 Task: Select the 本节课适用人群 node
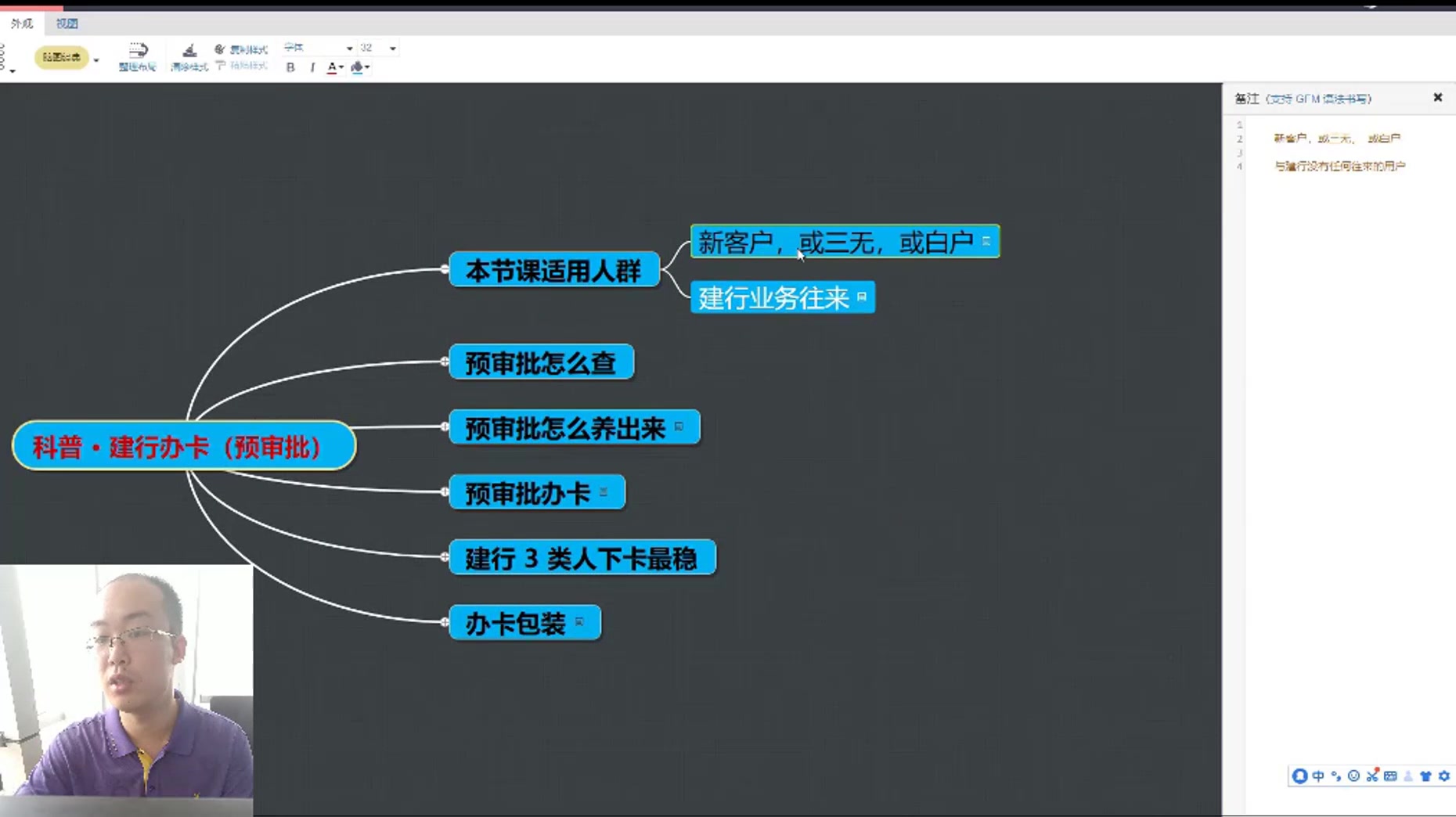(554, 270)
